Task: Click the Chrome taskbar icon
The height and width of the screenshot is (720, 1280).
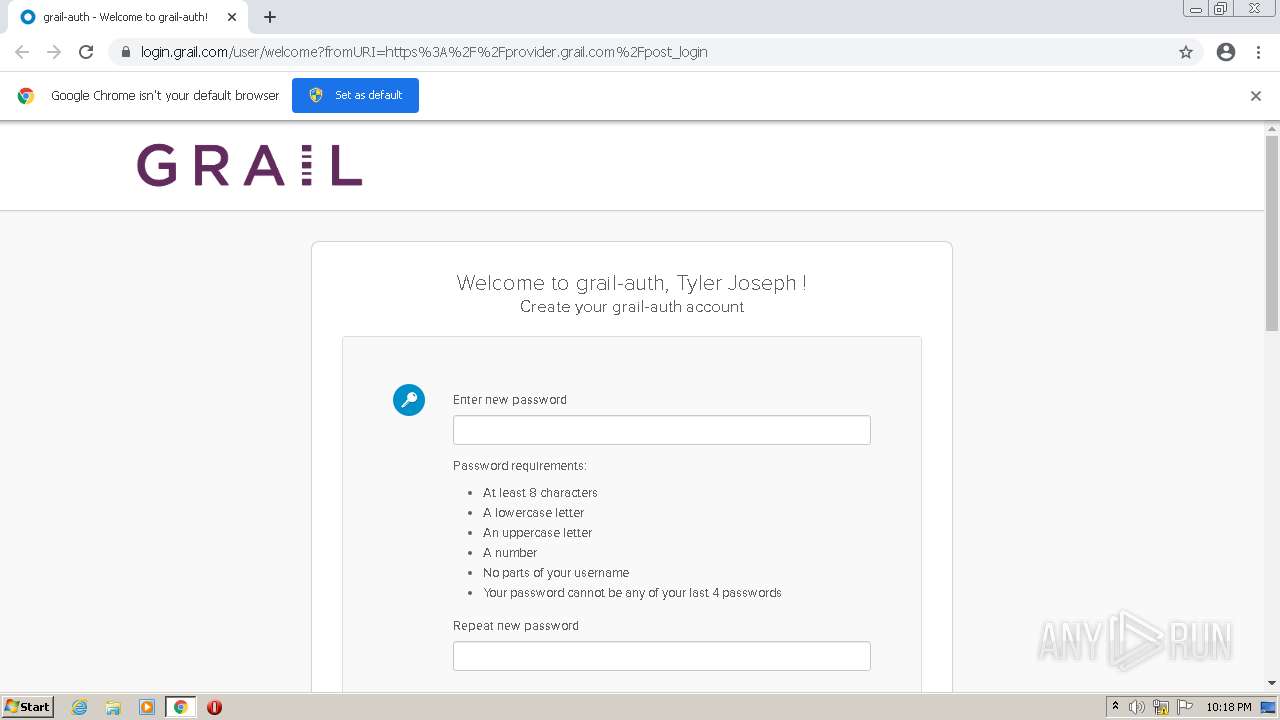Action: 181,707
